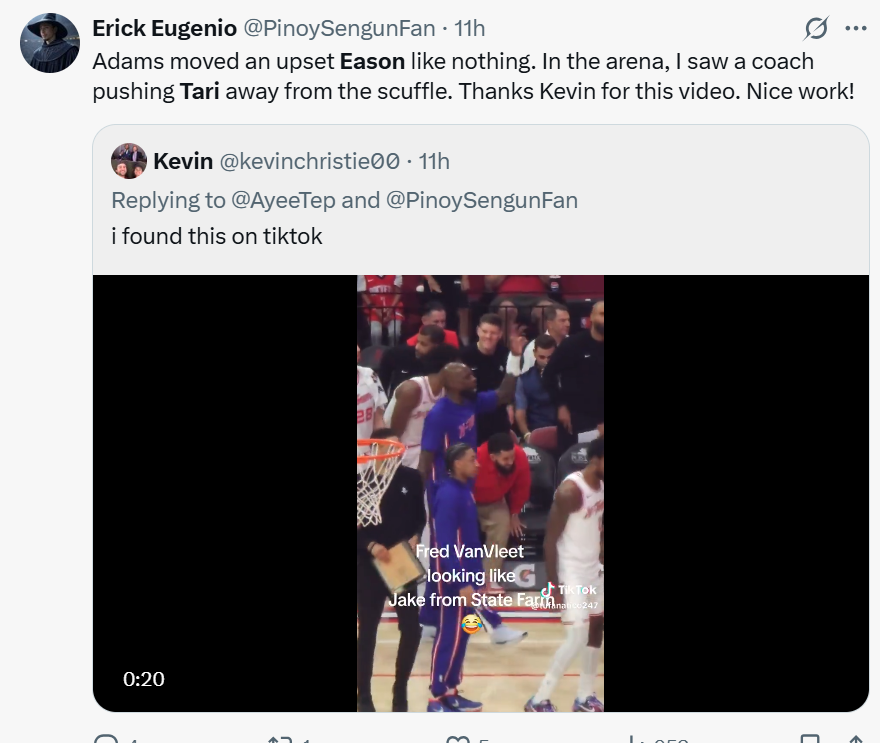
Task: Click the Kevin display name in the quoted tweet
Action: 182,161
